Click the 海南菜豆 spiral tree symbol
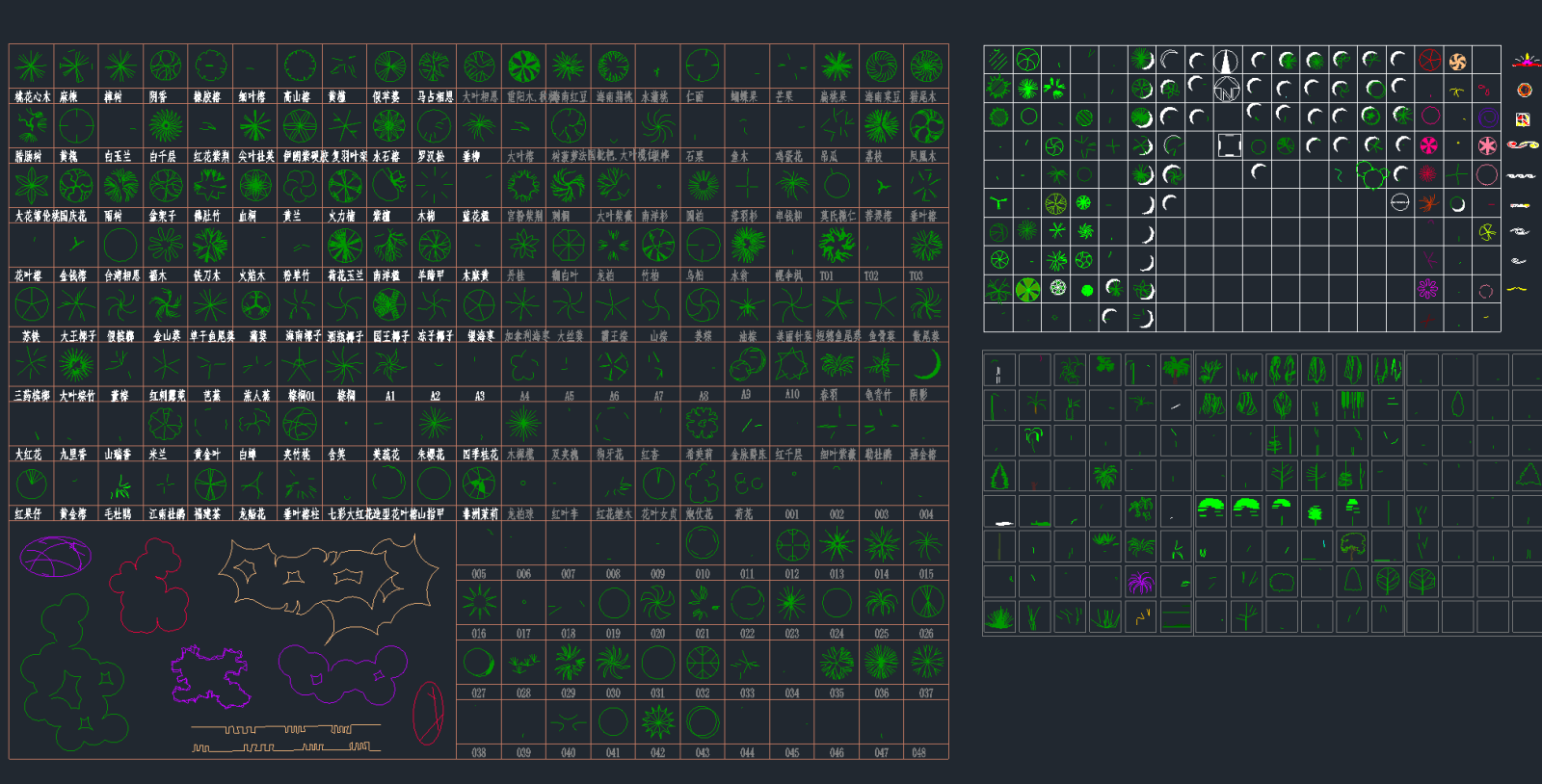Screen dimensions: 1542x784 click(881, 66)
